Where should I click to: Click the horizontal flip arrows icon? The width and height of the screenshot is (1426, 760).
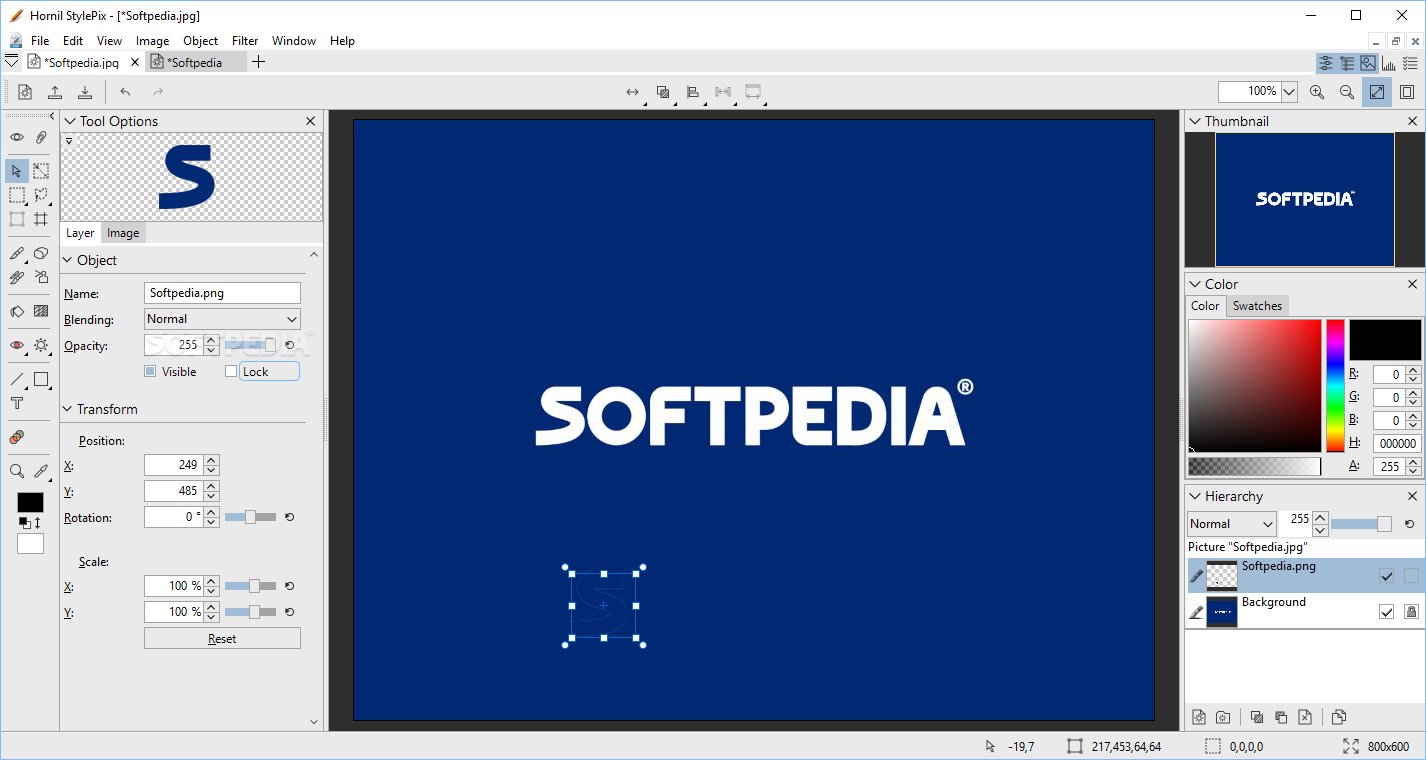[x=632, y=92]
